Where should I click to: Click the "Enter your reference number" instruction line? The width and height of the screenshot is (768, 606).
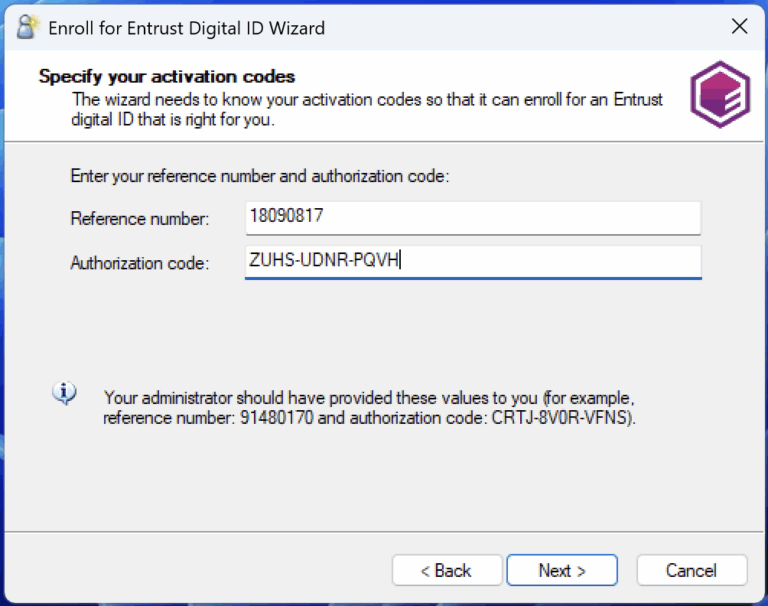pos(260,176)
